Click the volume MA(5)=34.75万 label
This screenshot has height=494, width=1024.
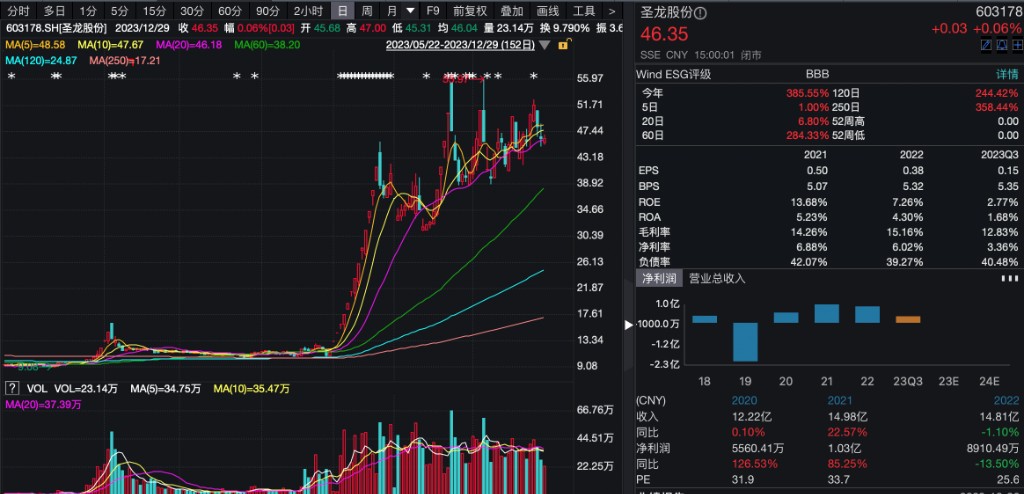pyautogui.click(x=165, y=389)
